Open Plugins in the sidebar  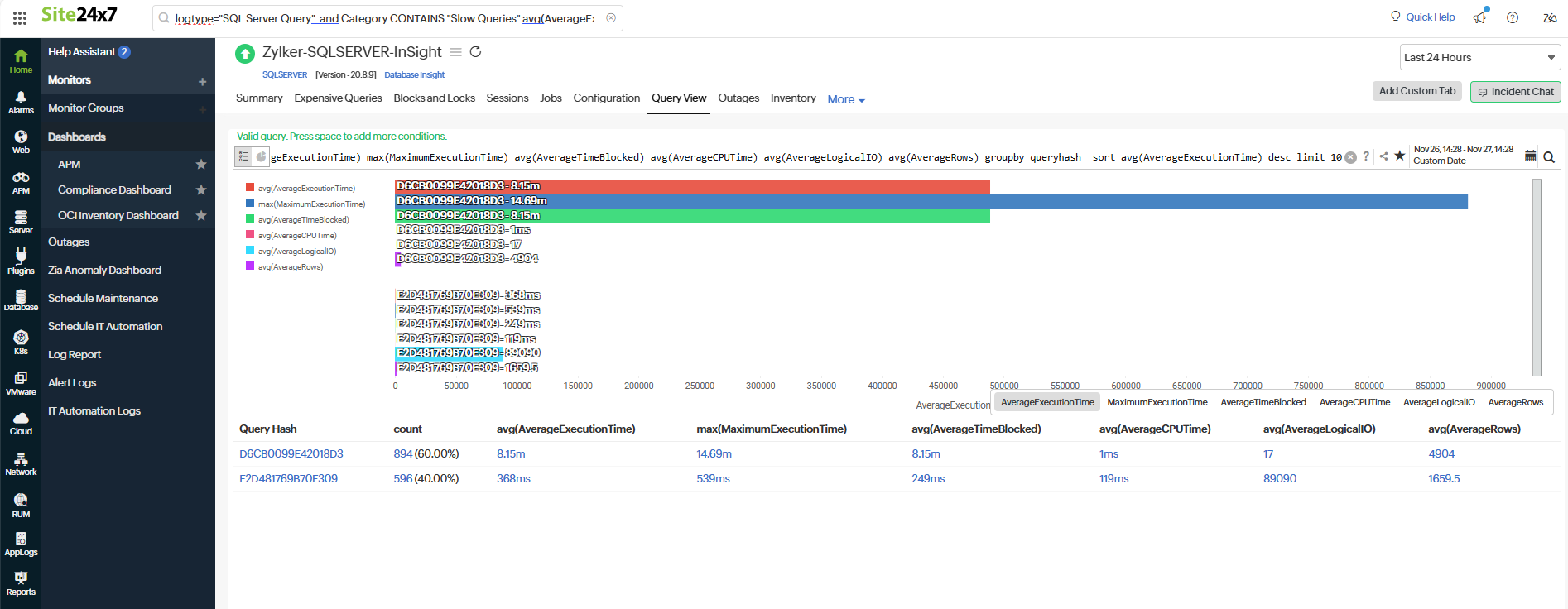coord(21,262)
